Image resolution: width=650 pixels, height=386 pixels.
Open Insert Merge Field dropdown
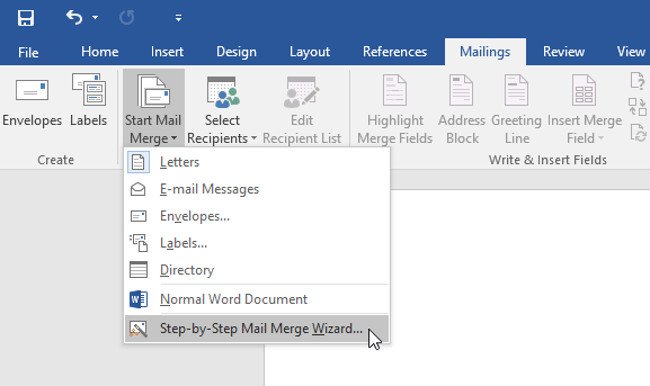[585, 110]
